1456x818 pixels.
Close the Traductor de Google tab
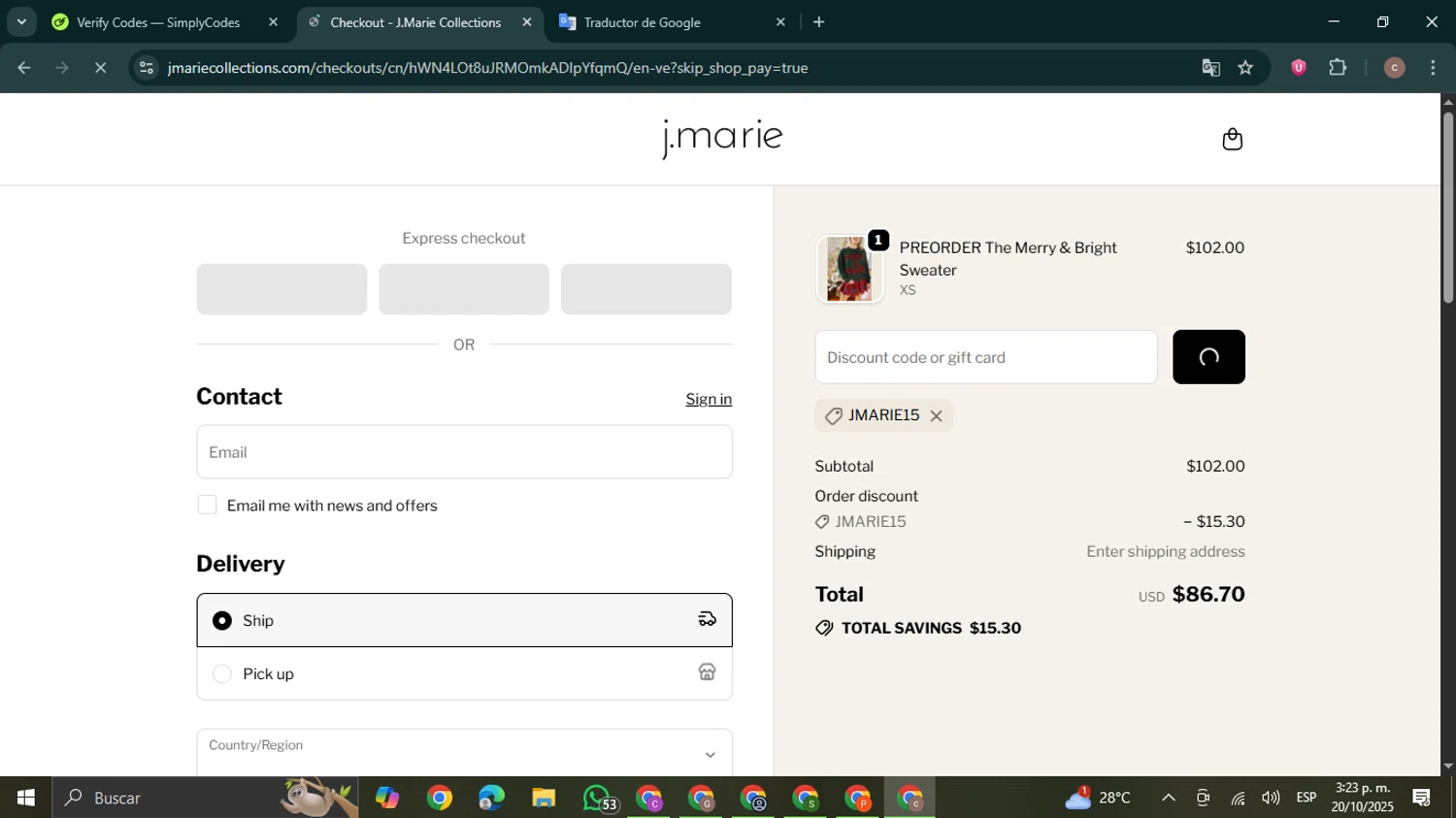click(x=780, y=22)
